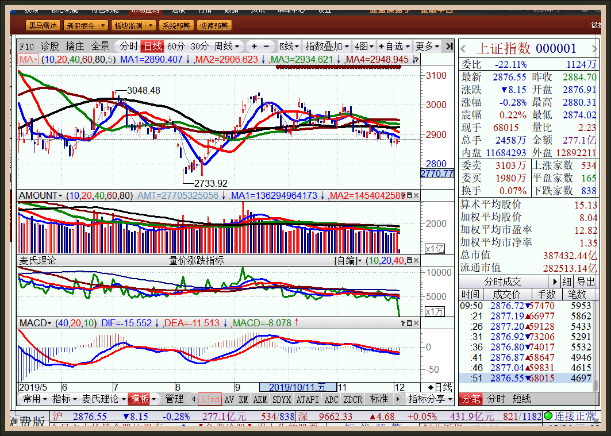The height and width of the screenshot is (436, 611).
Task: Open the 4图 layout dropdown
Action: click(x=364, y=46)
